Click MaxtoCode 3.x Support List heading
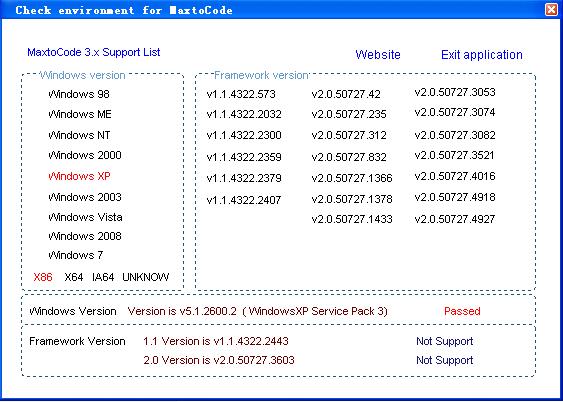The width and height of the screenshot is (563, 402). (94, 52)
